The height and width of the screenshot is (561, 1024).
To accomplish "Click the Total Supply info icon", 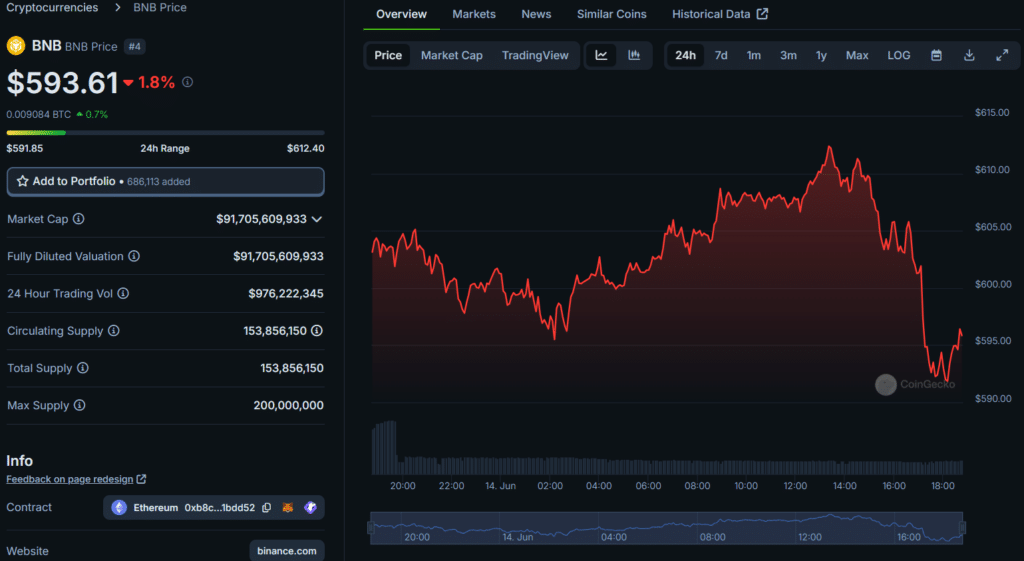I will [x=83, y=368].
